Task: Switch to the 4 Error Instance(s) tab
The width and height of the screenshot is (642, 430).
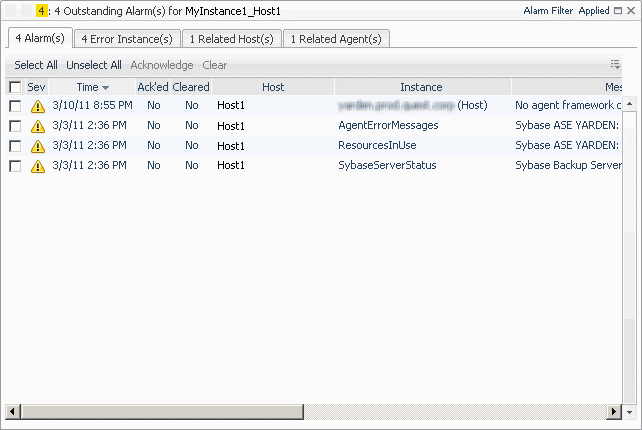Action: click(x=126, y=39)
